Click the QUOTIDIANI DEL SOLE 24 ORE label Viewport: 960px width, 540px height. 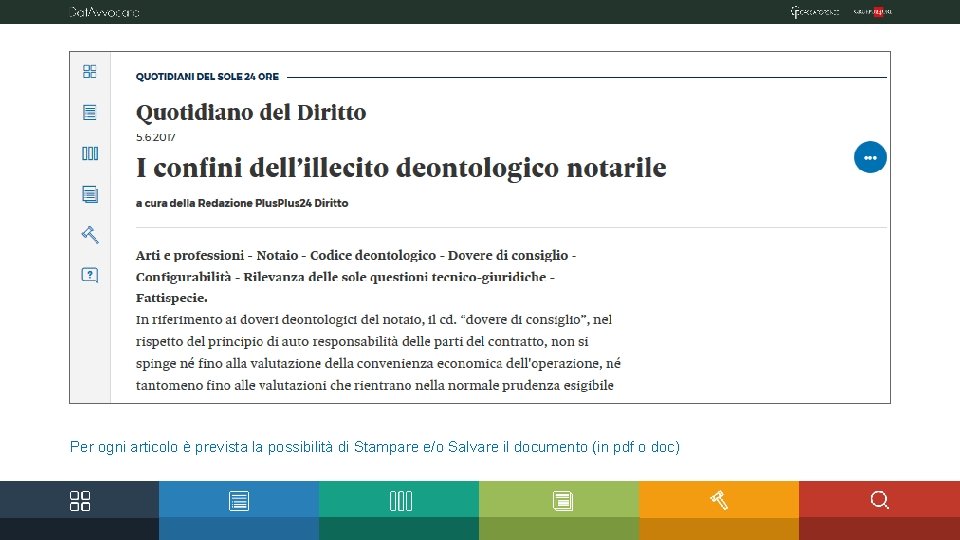coord(207,77)
